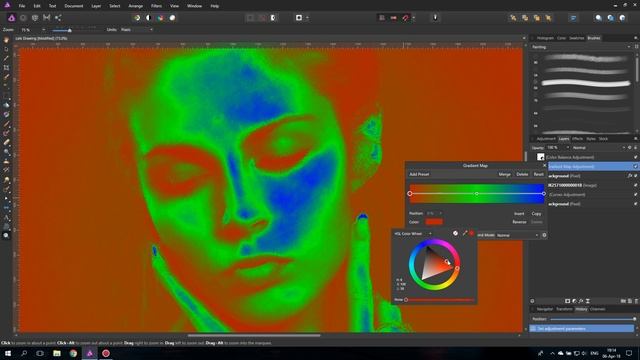
Task: Open the Filters menu
Action: (156, 6)
